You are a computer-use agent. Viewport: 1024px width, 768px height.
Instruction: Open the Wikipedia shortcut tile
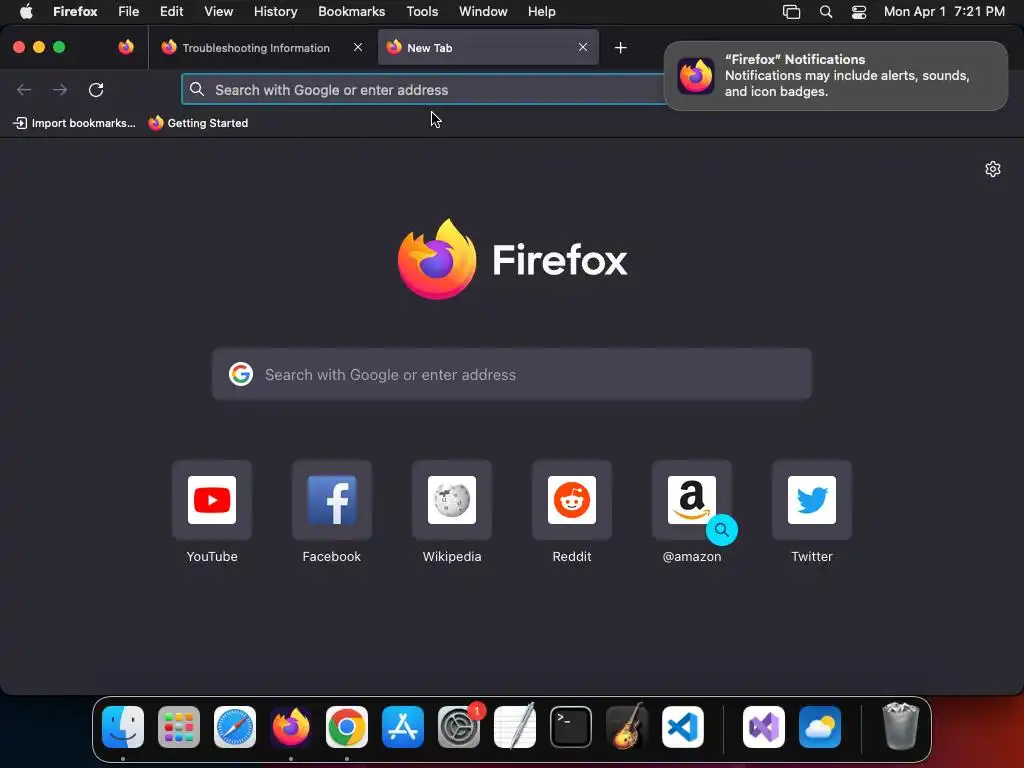tap(452, 500)
